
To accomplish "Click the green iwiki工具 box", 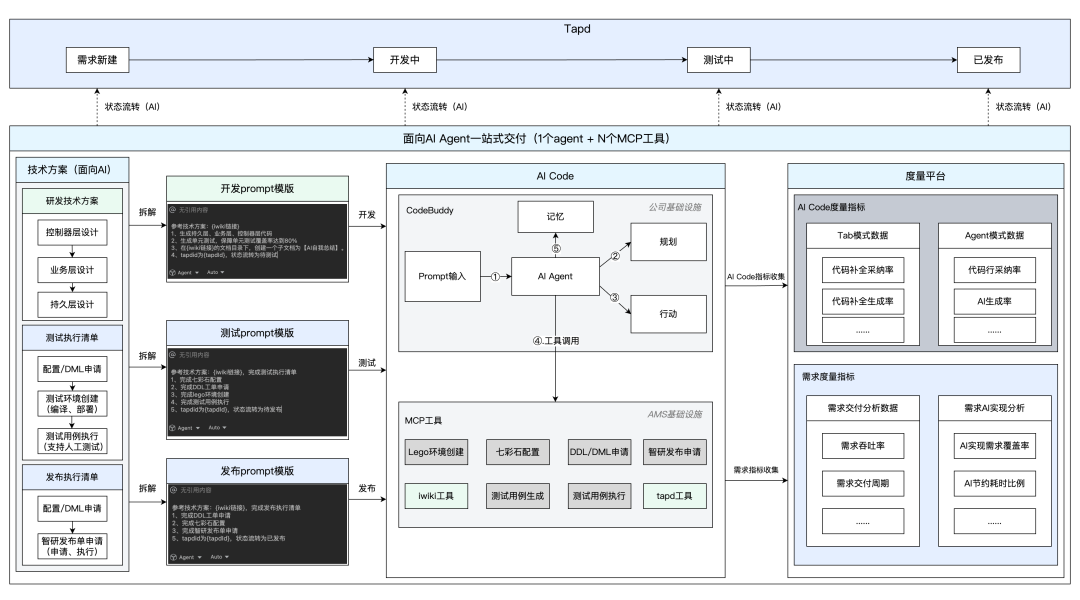I will pyautogui.click(x=436, y=495).
